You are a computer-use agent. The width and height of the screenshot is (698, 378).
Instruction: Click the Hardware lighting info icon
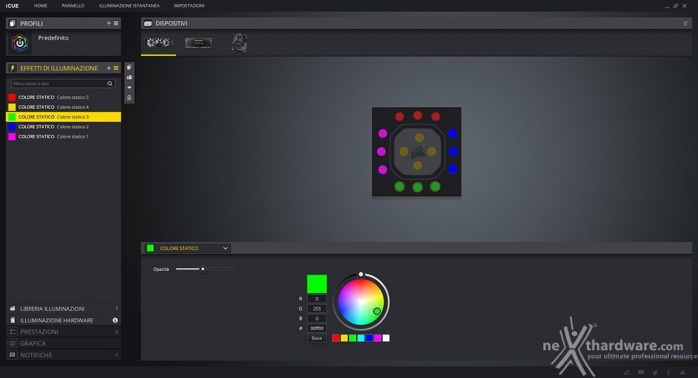click(x=115, y=320)
